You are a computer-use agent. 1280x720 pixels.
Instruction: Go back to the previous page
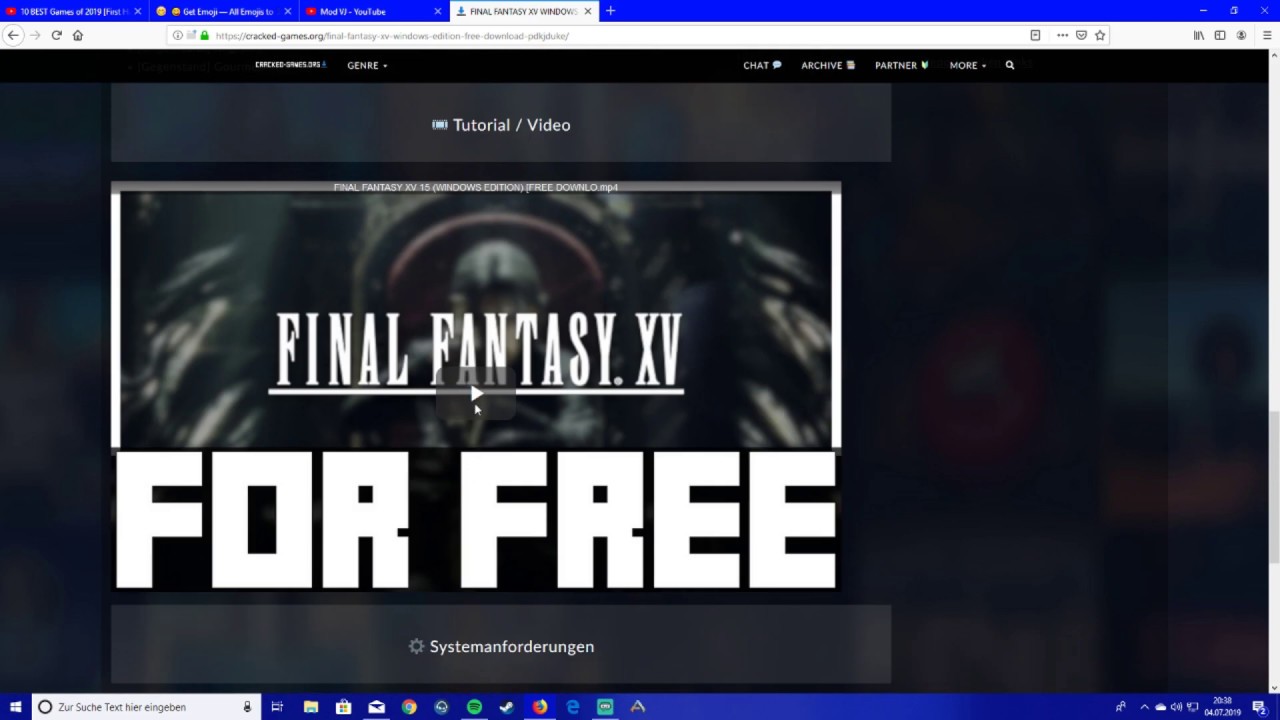tap(13, 35)
